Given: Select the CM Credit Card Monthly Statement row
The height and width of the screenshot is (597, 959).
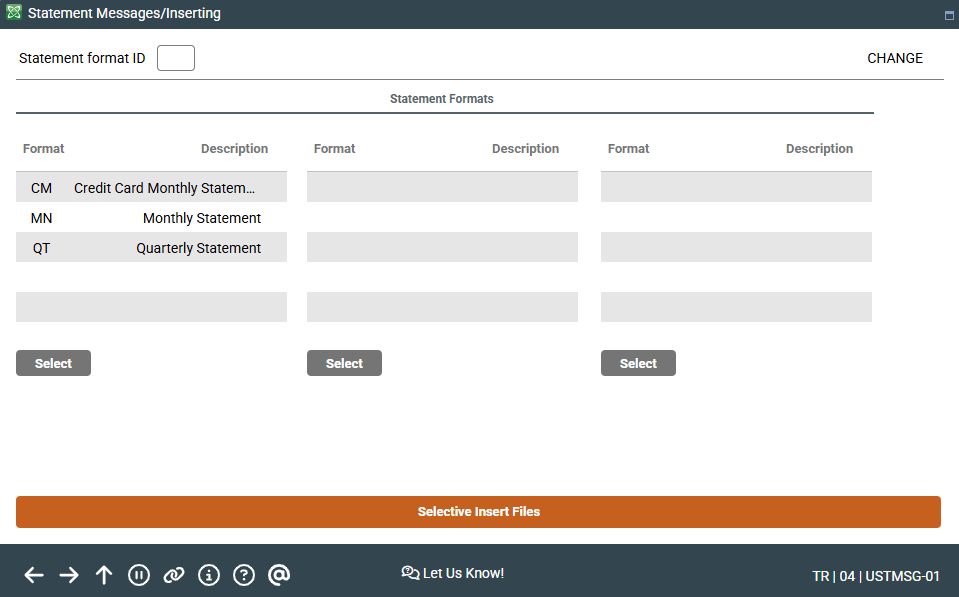Looking at the screenshot, I should tap(151, 188).
